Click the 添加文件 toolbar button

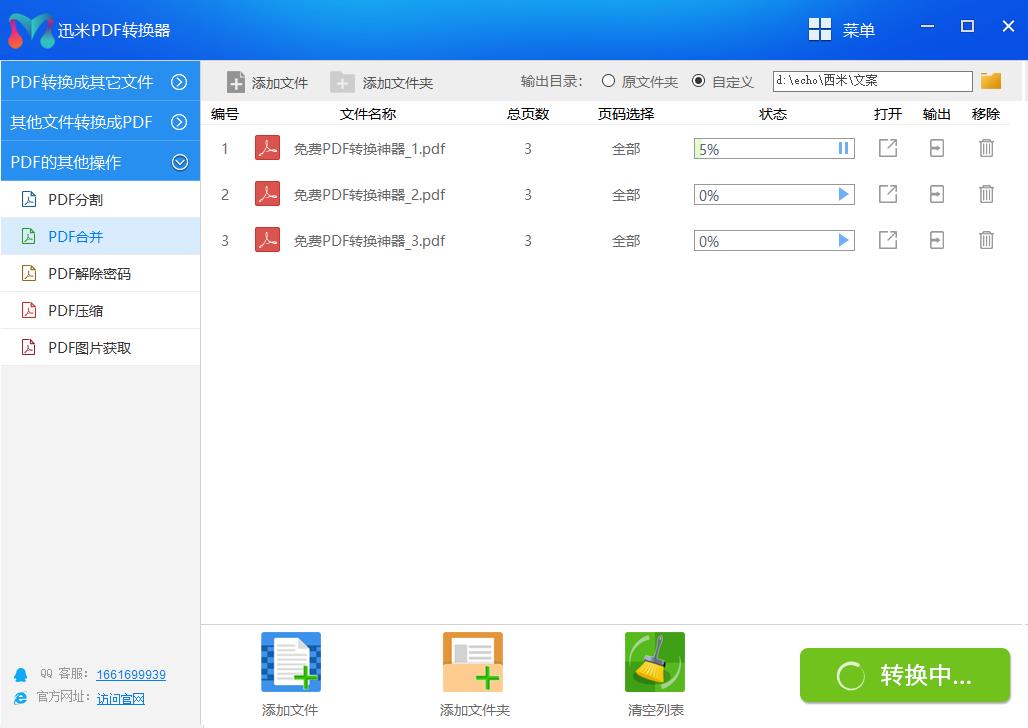coord(266,81)
